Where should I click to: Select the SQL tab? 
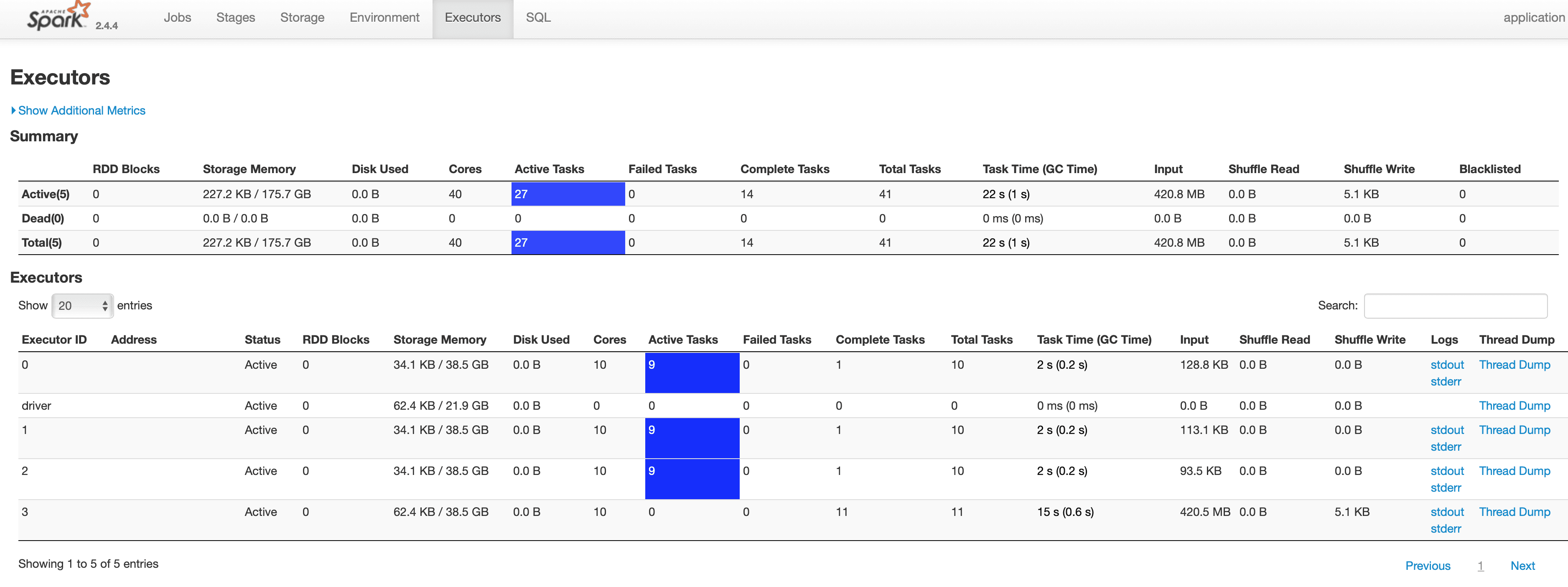[x=538, y=18]
